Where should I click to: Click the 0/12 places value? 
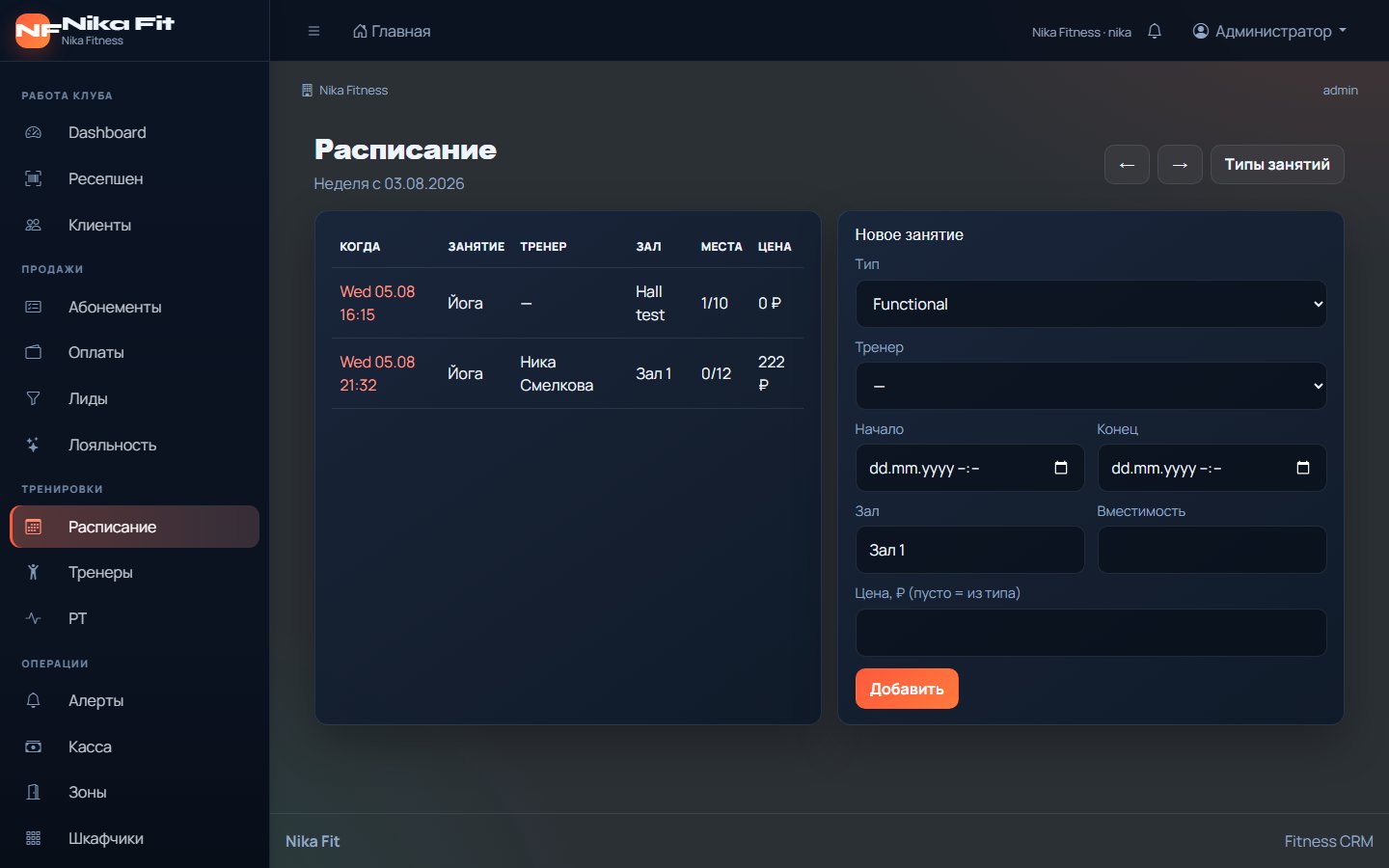[716, 373]
